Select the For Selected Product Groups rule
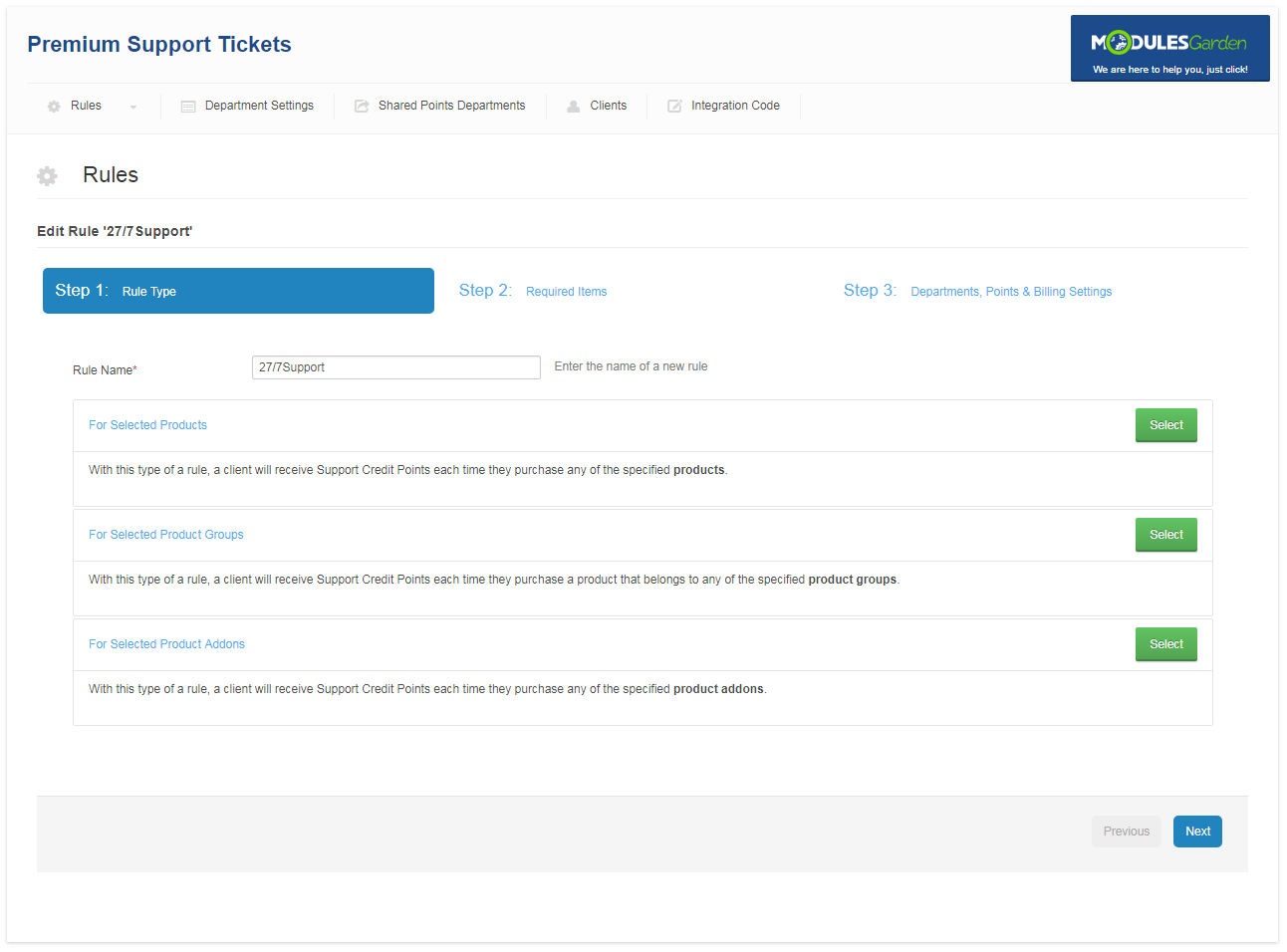This screenshot has width=1287, height=952. [1165, 535]
